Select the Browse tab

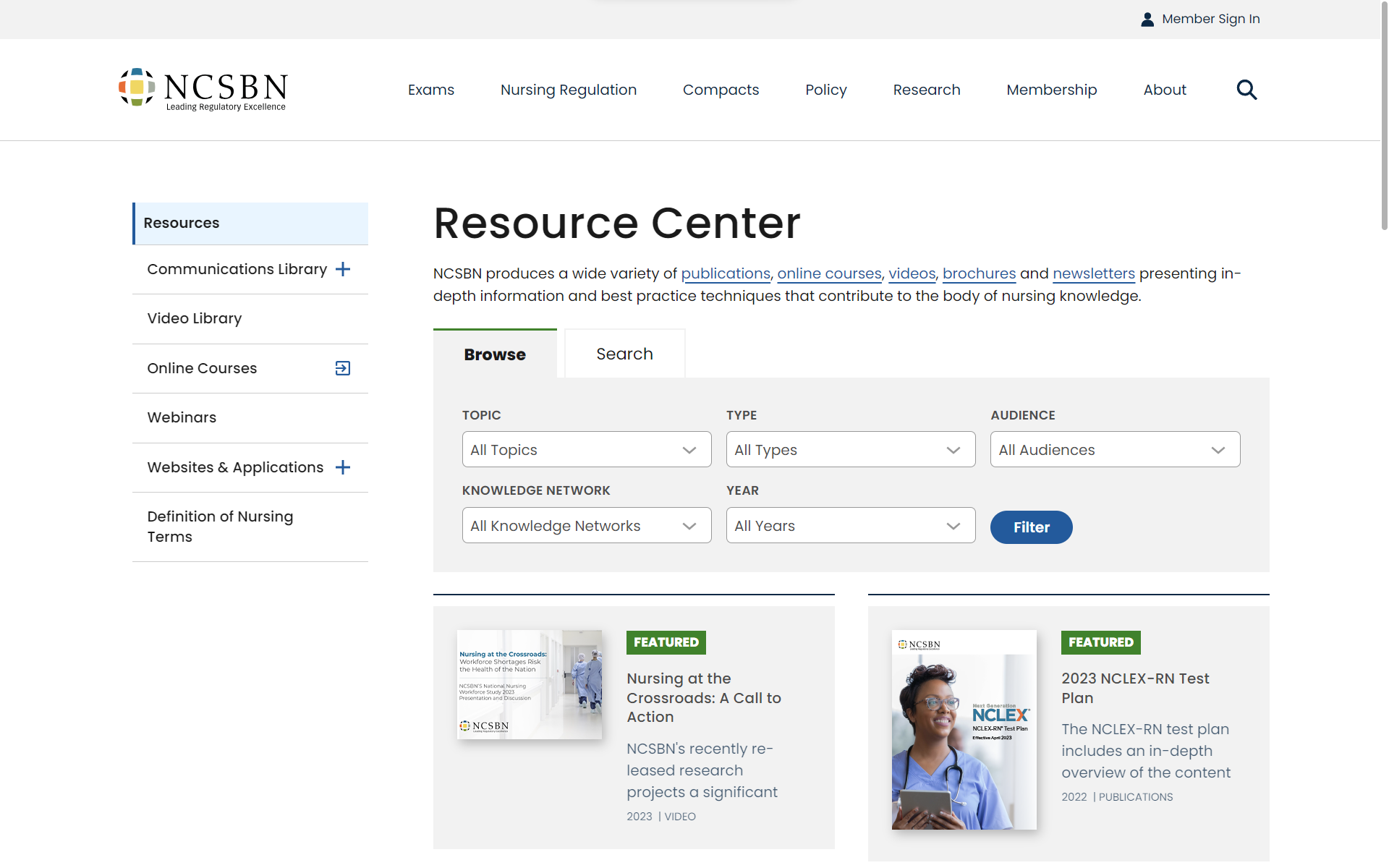[494, 354]
